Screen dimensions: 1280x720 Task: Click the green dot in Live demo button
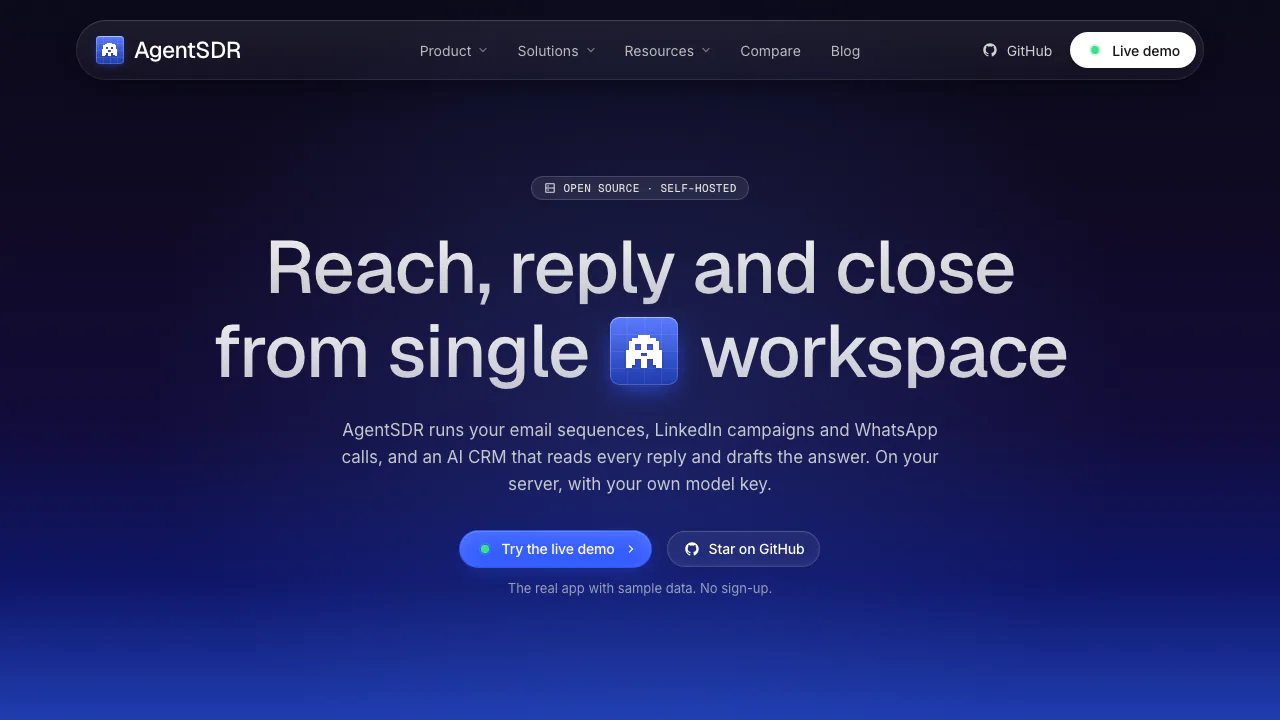1095,50
